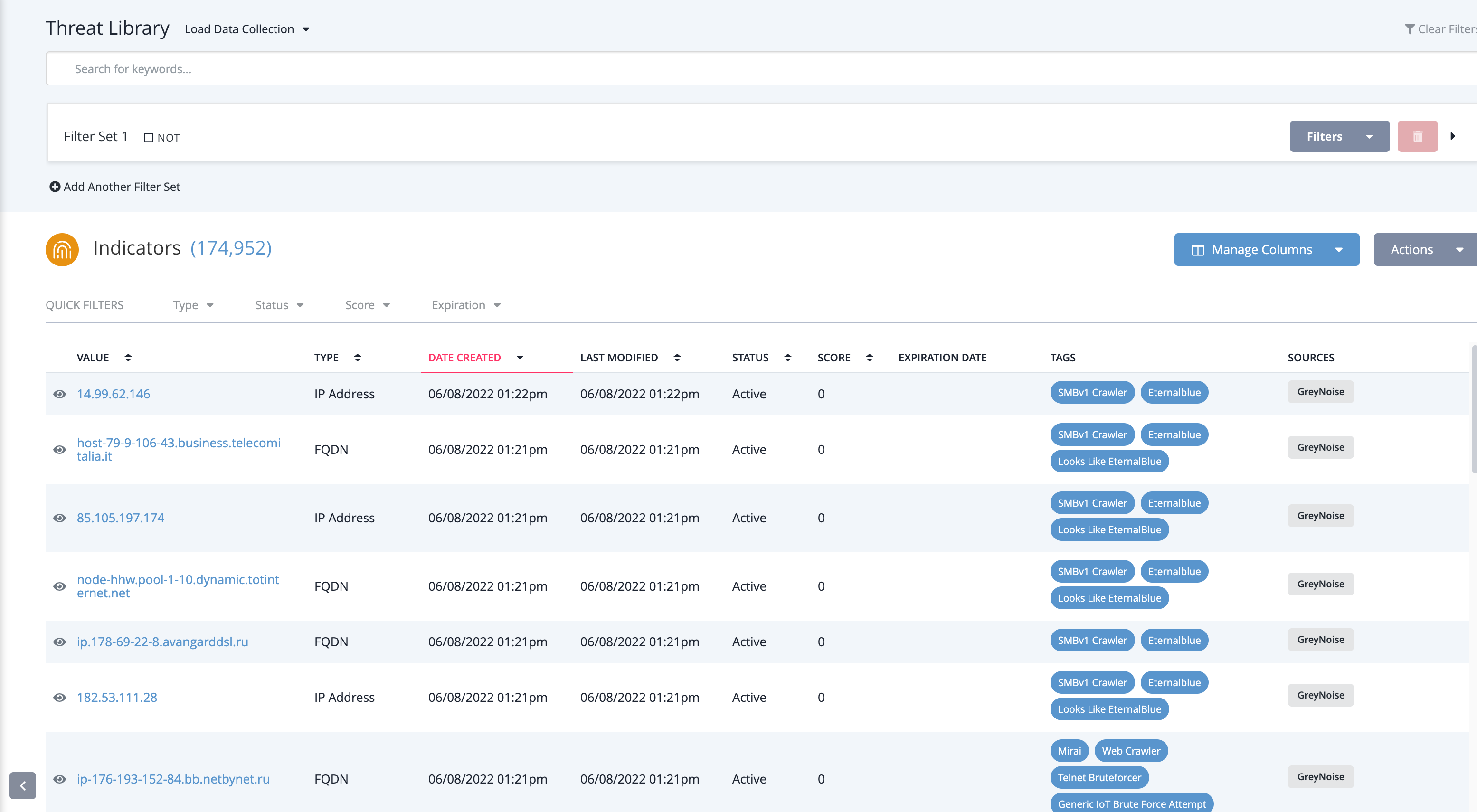
Task: Toggle watch eye for host-79-9-106-43.business.telecomitalia.it
Action: click(x=60, y=450)
